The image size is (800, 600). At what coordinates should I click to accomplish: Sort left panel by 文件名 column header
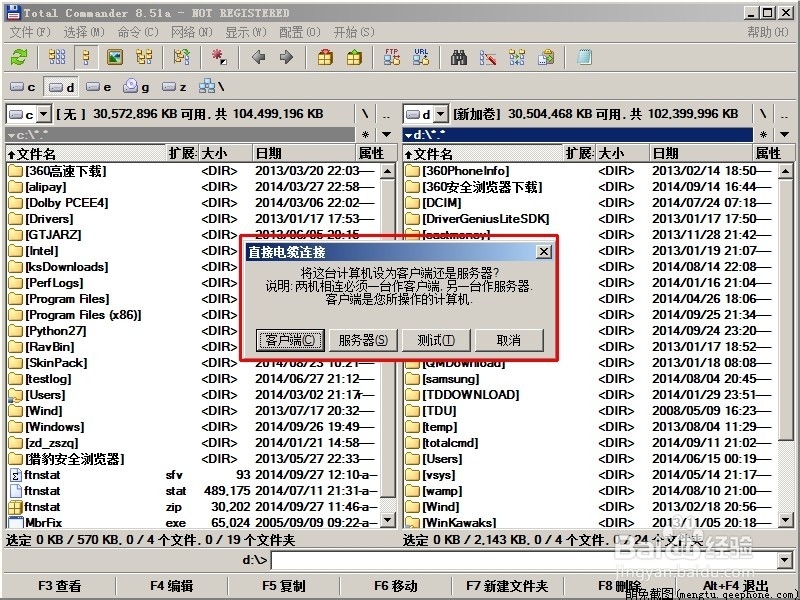[x=87, y=153]
